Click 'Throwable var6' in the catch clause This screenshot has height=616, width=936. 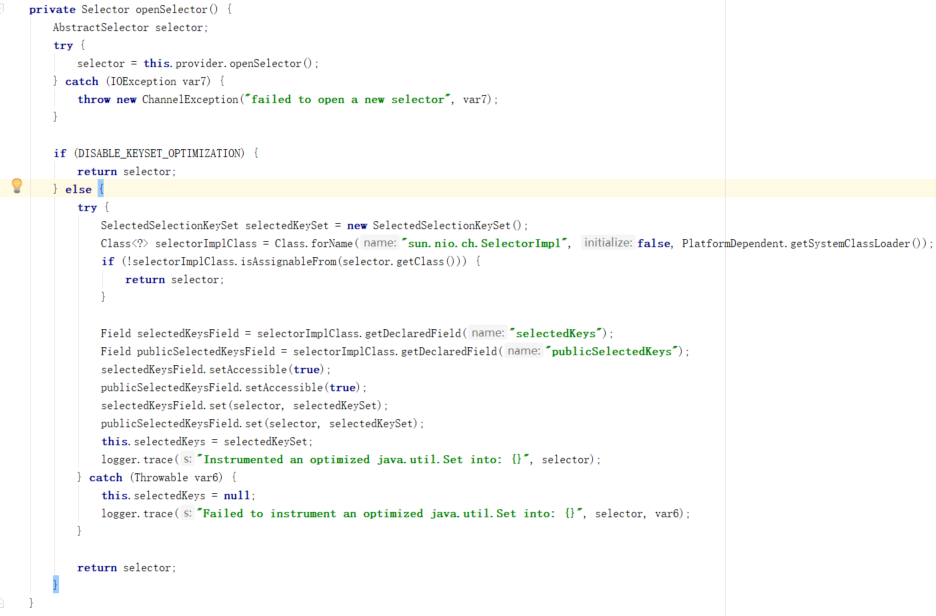tap(176, 478)
